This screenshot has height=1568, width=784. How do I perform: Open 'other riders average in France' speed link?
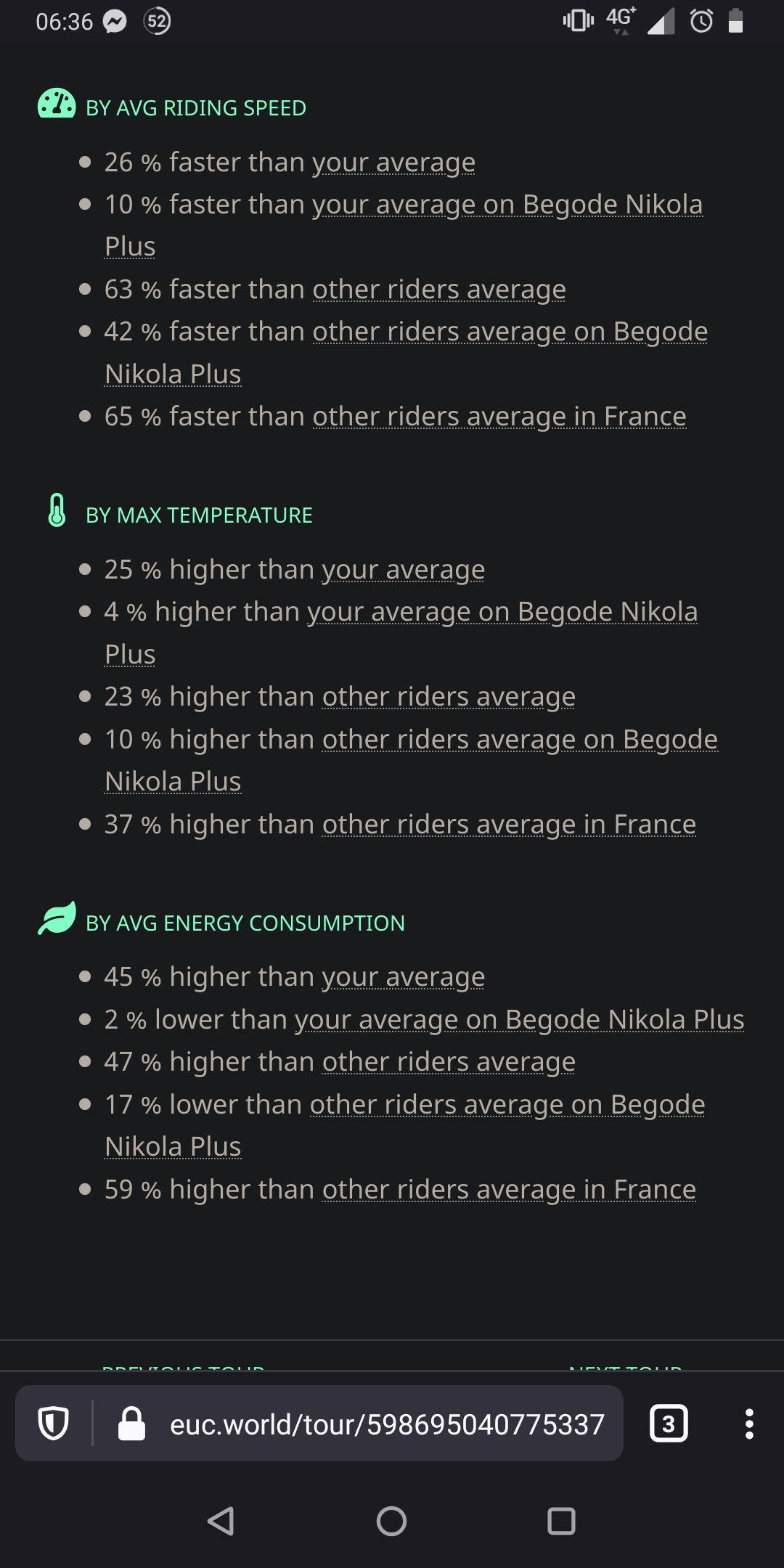coord(499,417)
